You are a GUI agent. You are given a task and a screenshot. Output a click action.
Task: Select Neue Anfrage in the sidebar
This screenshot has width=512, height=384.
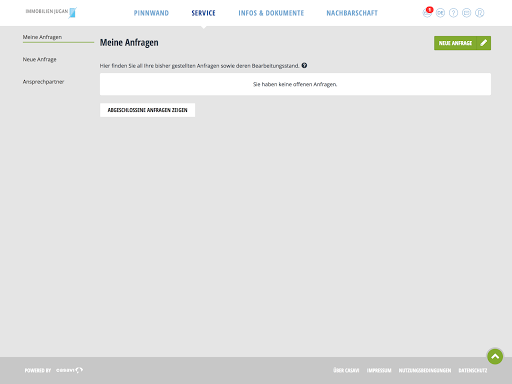coord(39,59)
